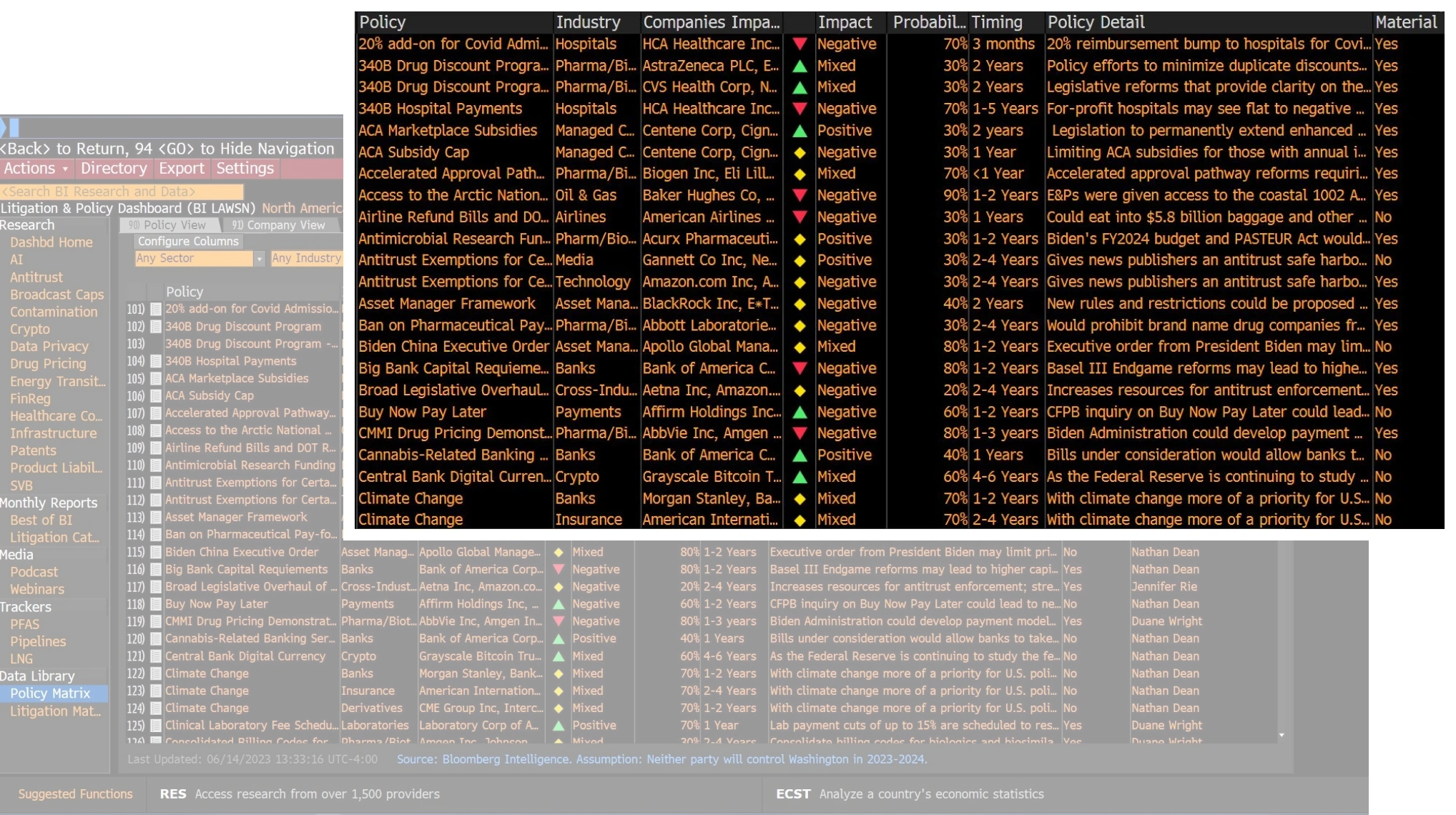Click document icon beside Asset Manager Framework
This screenshot has height=815, width=1456.
click(156, 517)
